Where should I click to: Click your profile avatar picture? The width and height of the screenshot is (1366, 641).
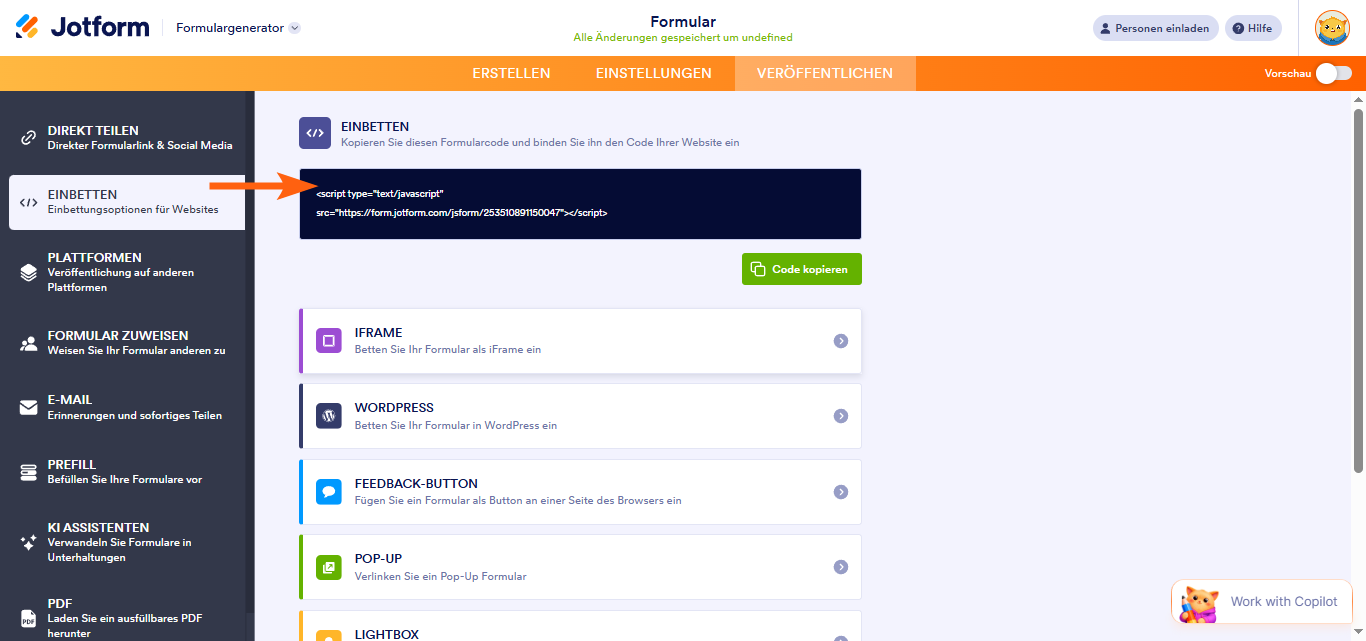coord(1332,27)
